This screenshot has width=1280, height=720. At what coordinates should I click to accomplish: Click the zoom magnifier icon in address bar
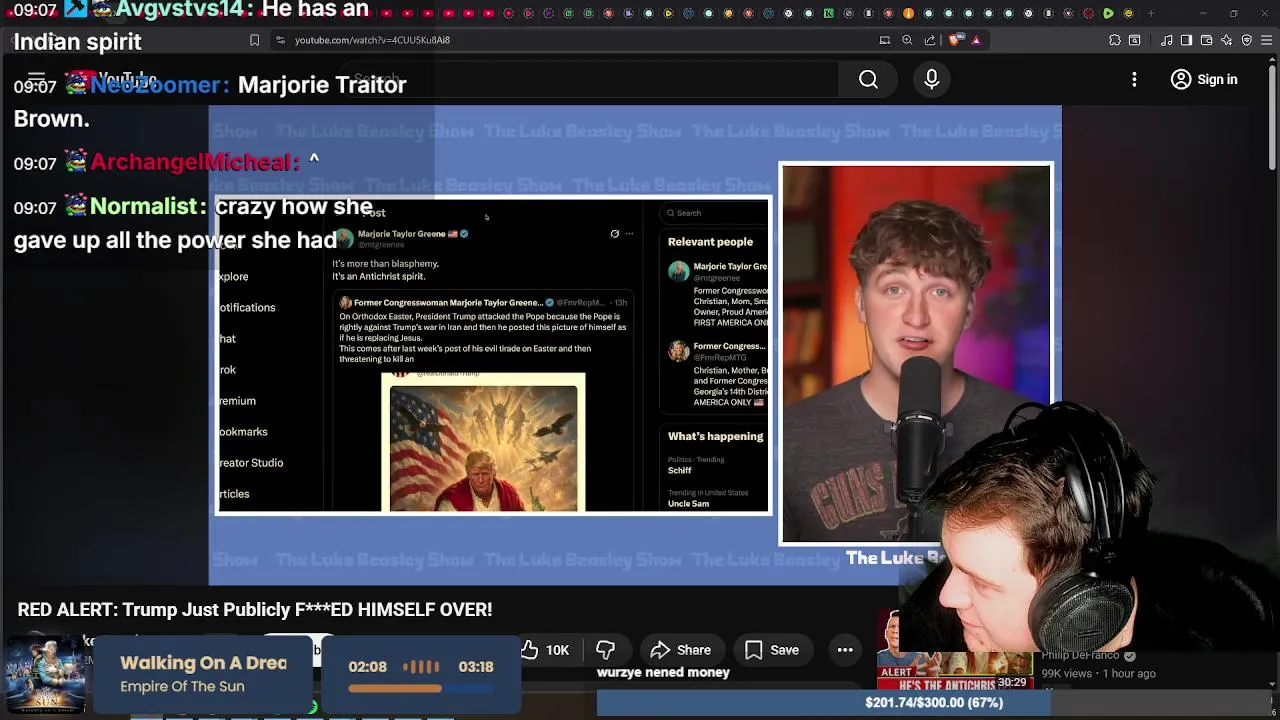coord(907,40)
